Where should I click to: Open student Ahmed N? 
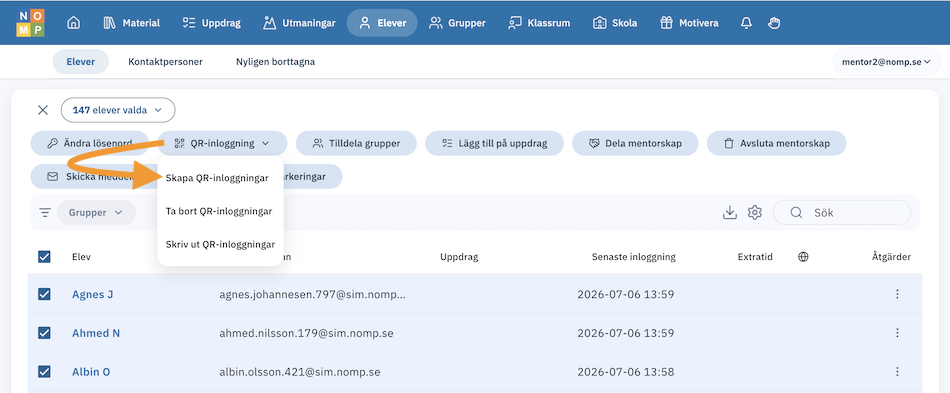click(x=96, y=333)
